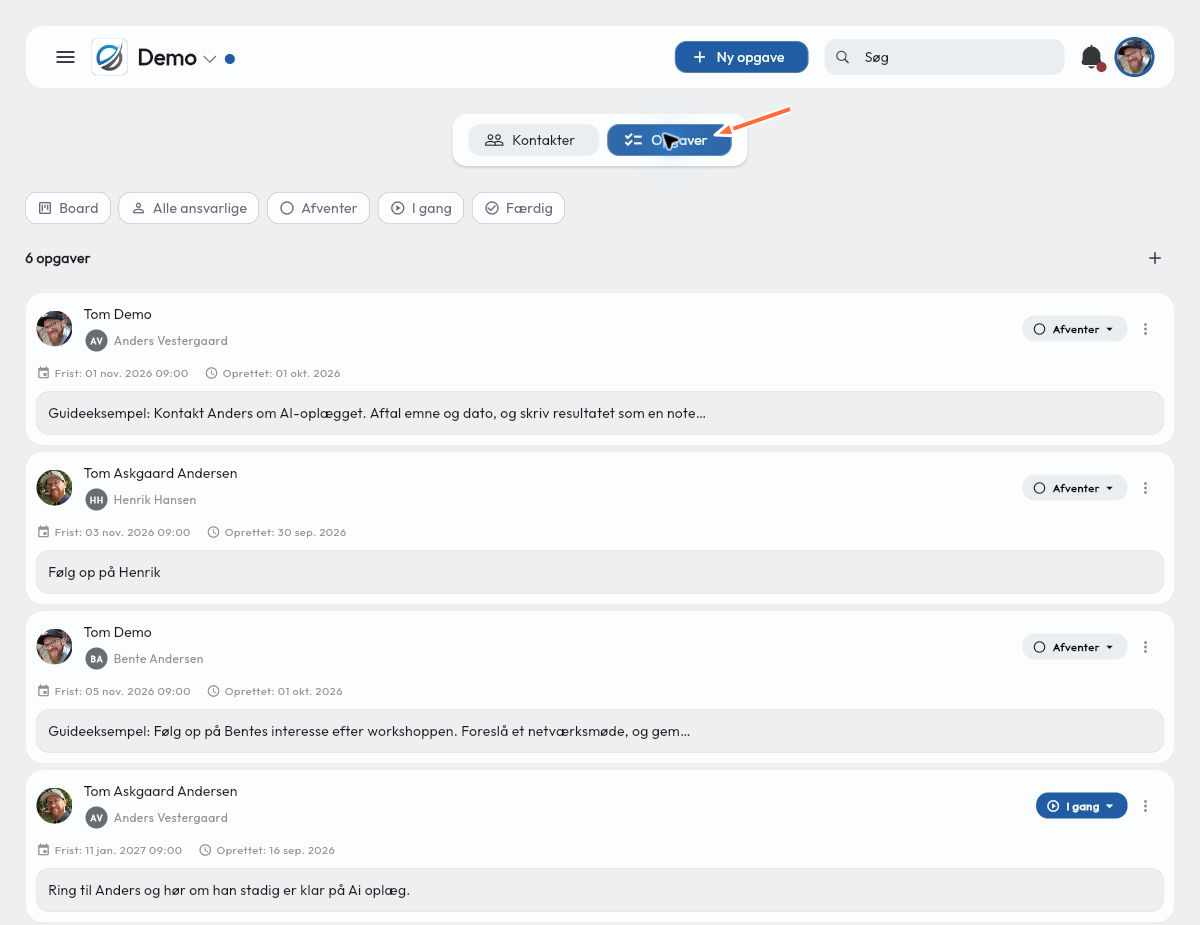Click the Demo workspace logo icon
Screen dimensions: 1200x925
click(x=109, y=57)
